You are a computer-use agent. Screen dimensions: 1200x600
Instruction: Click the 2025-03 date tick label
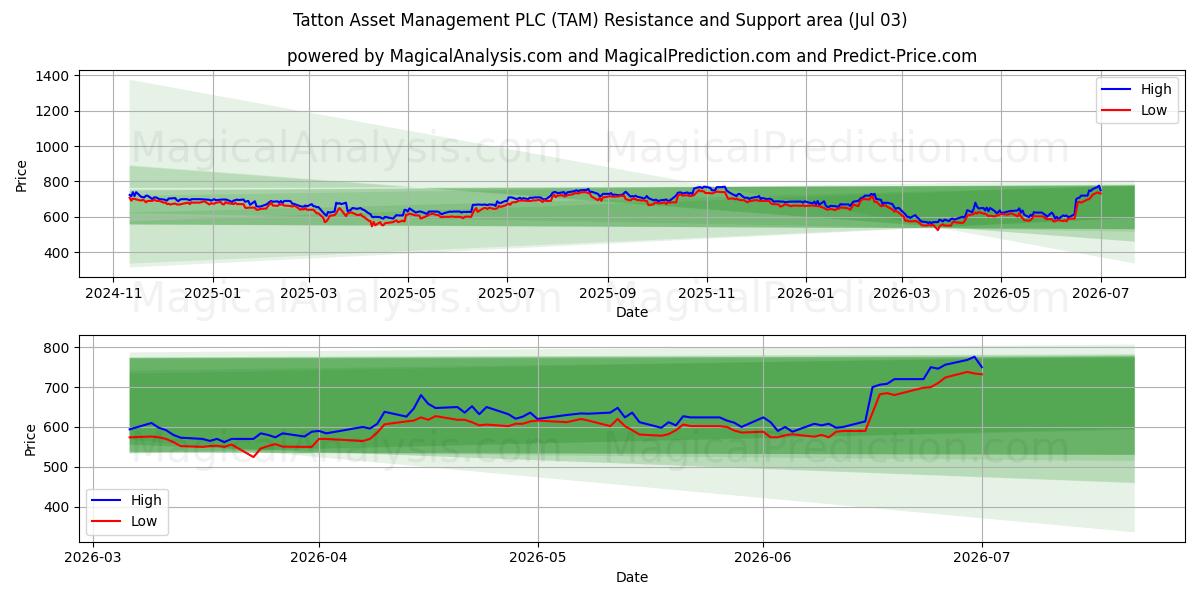pos(309,294)
